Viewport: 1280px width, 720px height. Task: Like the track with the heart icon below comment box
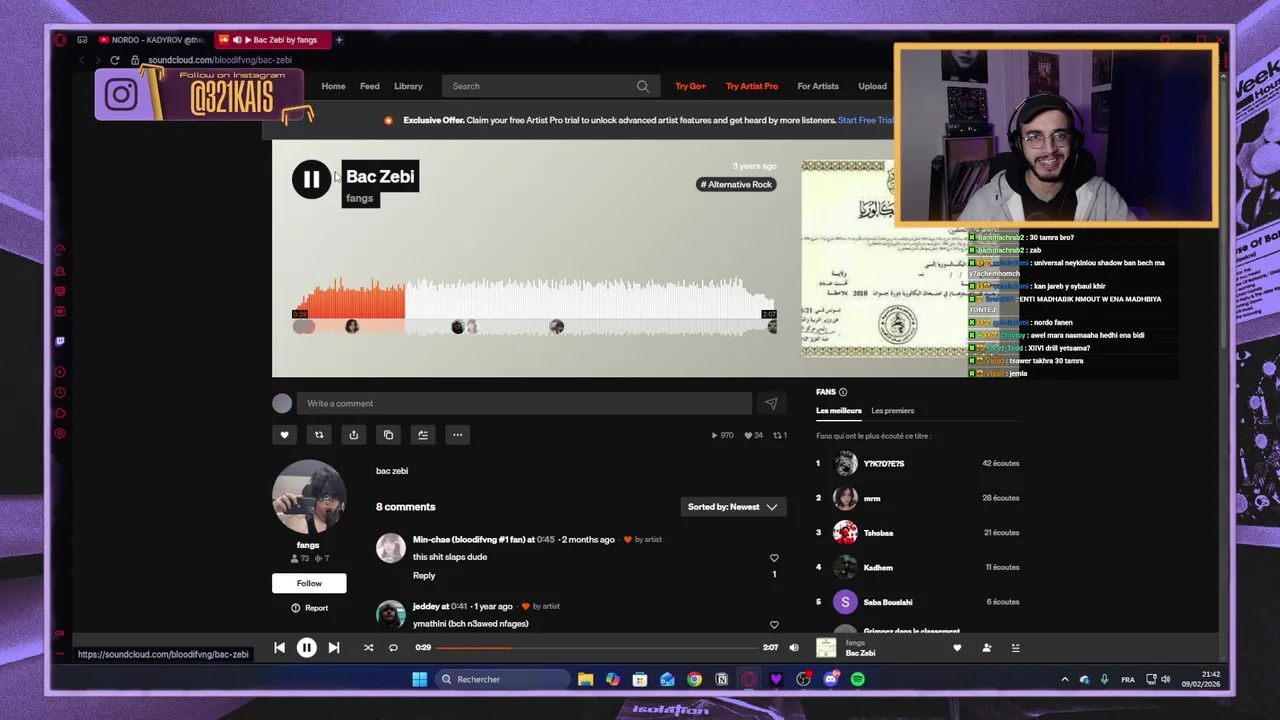coord(284,435)
